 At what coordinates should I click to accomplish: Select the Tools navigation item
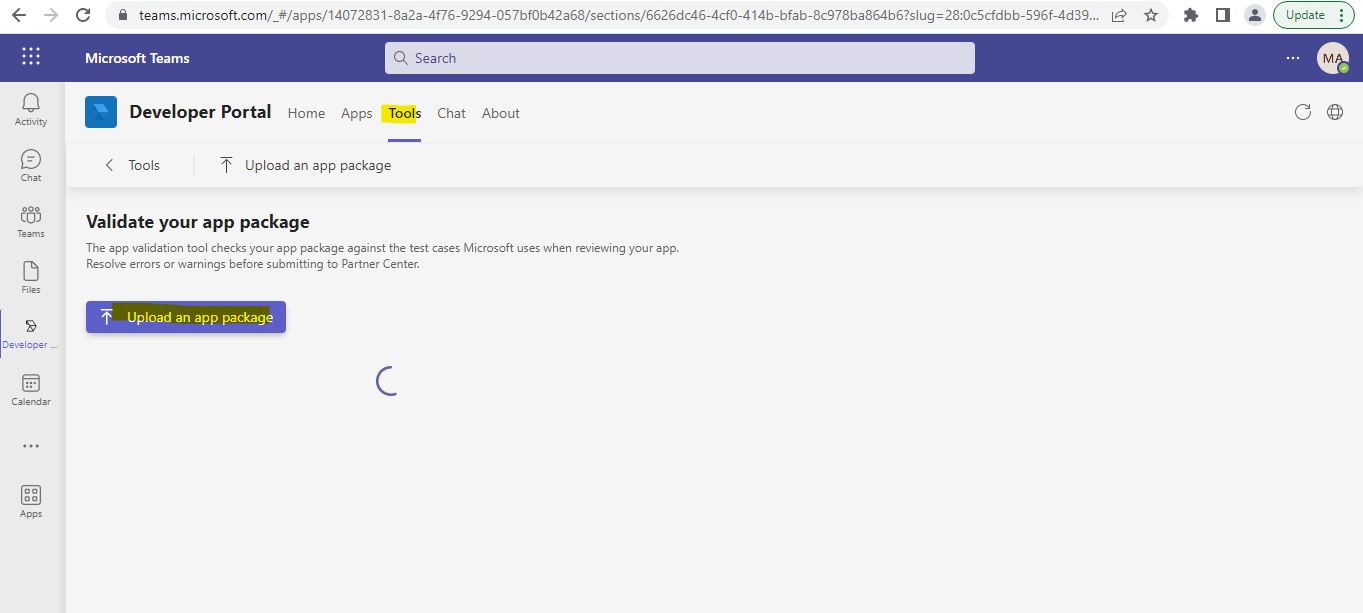click(x=403, y=113)
